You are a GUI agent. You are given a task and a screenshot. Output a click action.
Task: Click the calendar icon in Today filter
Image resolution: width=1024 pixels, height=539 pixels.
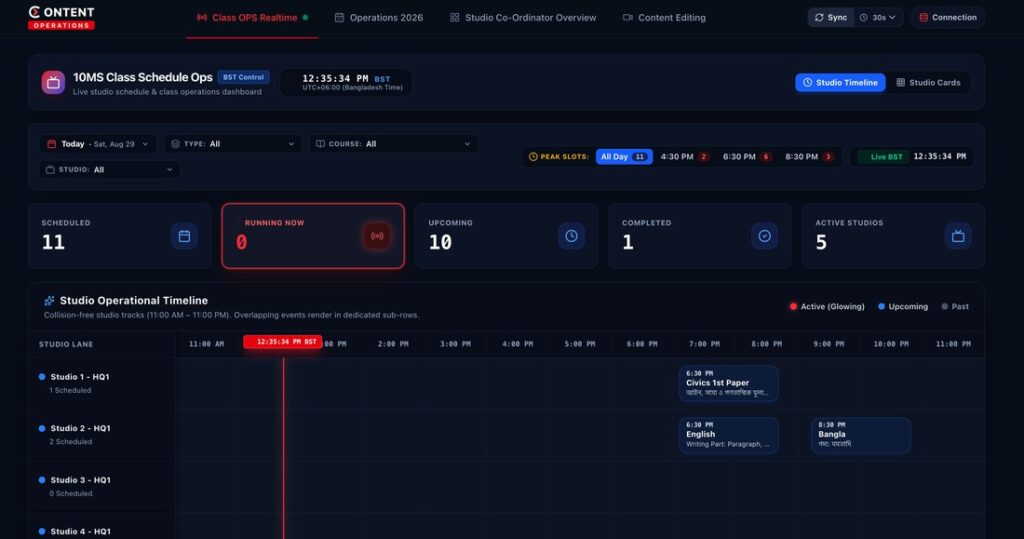coord(52,144)
